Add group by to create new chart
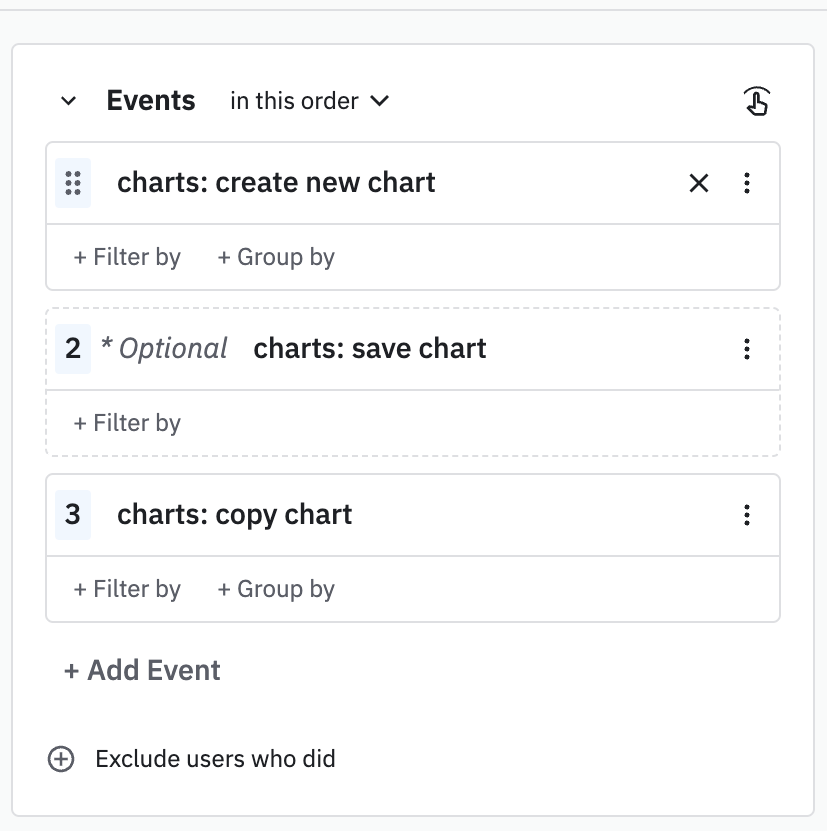 point(276,257)
